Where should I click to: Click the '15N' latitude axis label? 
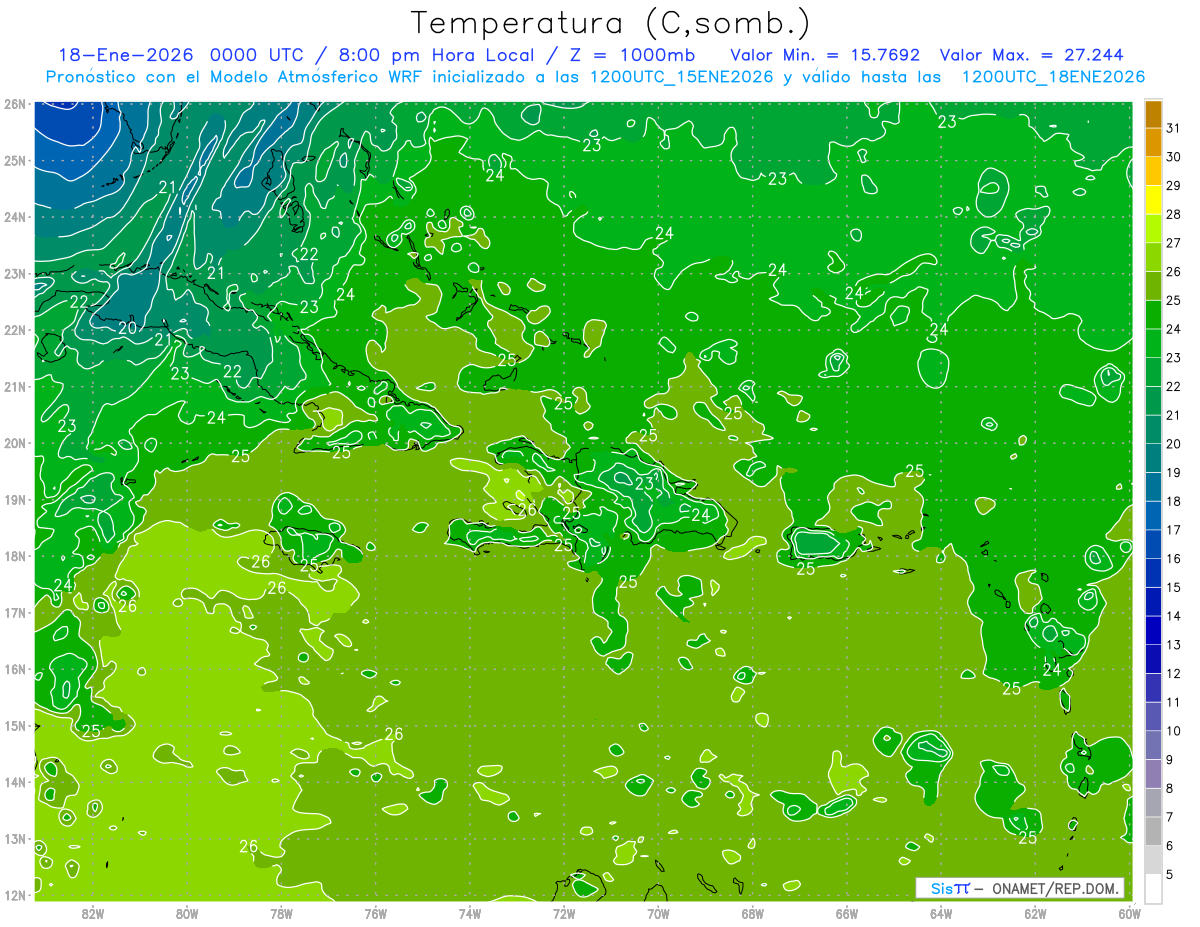(x=14, y=725)
